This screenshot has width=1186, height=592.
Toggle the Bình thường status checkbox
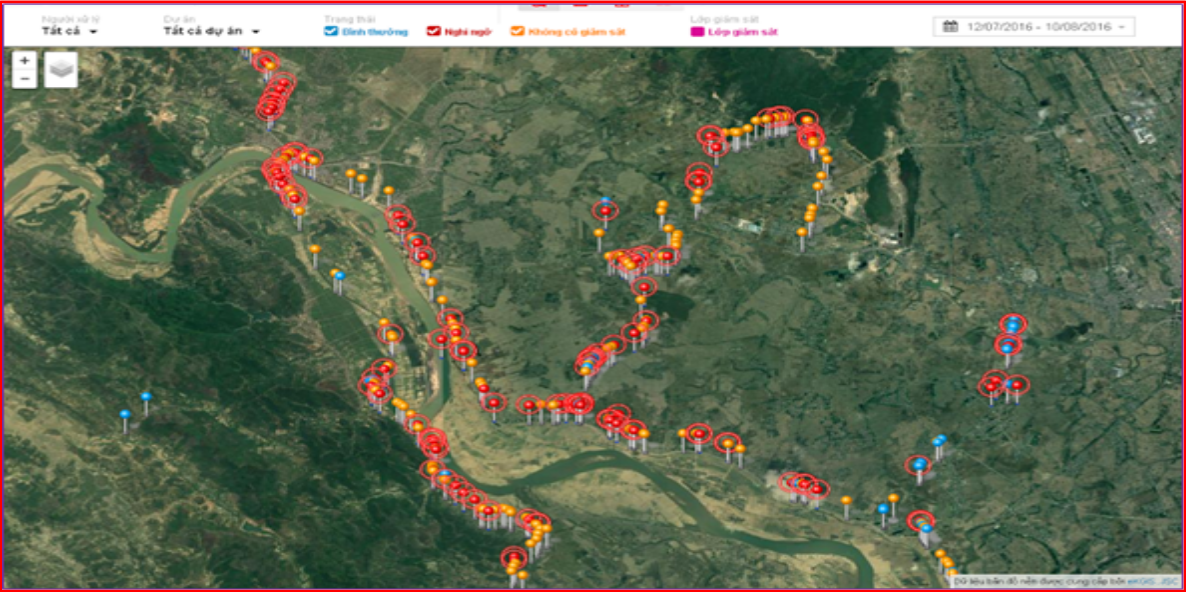330,31
